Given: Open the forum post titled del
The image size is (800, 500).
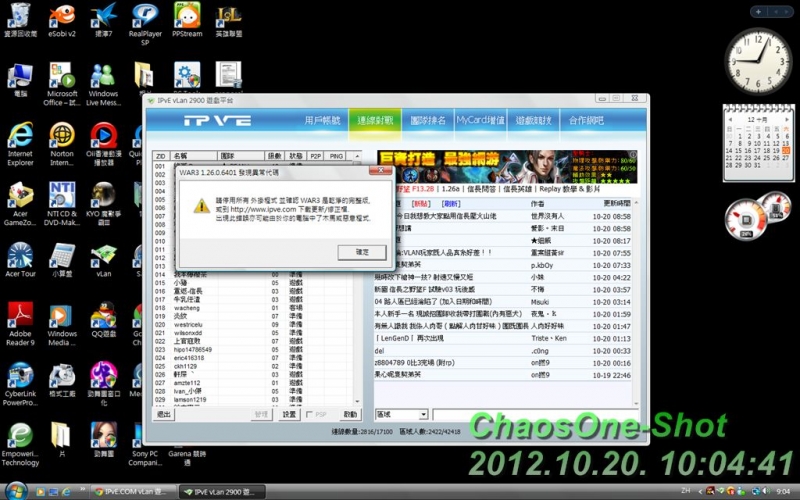Looking at the screenshot, I should click(x=379, y=351).
